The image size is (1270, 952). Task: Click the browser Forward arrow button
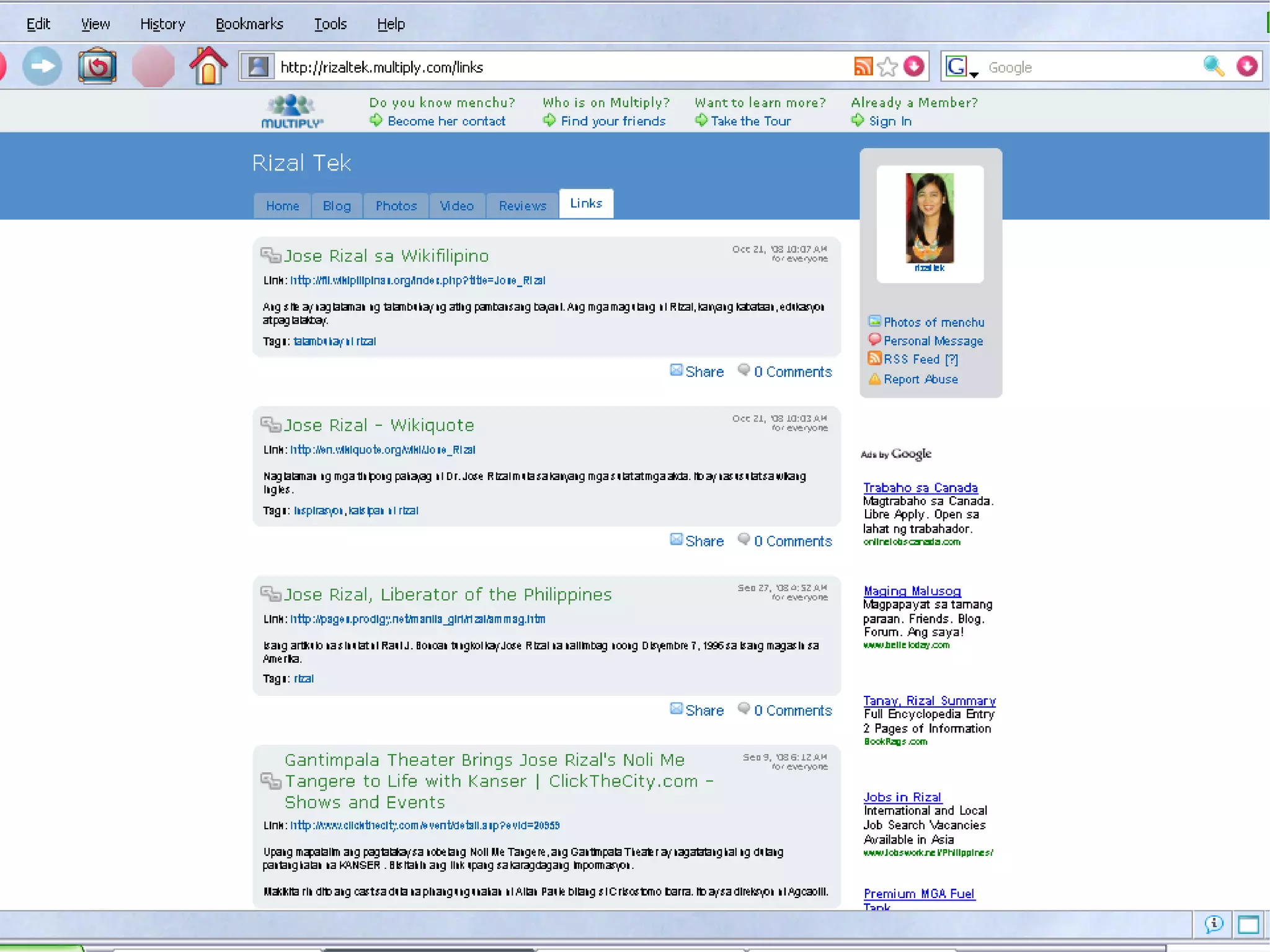(42, 66)
